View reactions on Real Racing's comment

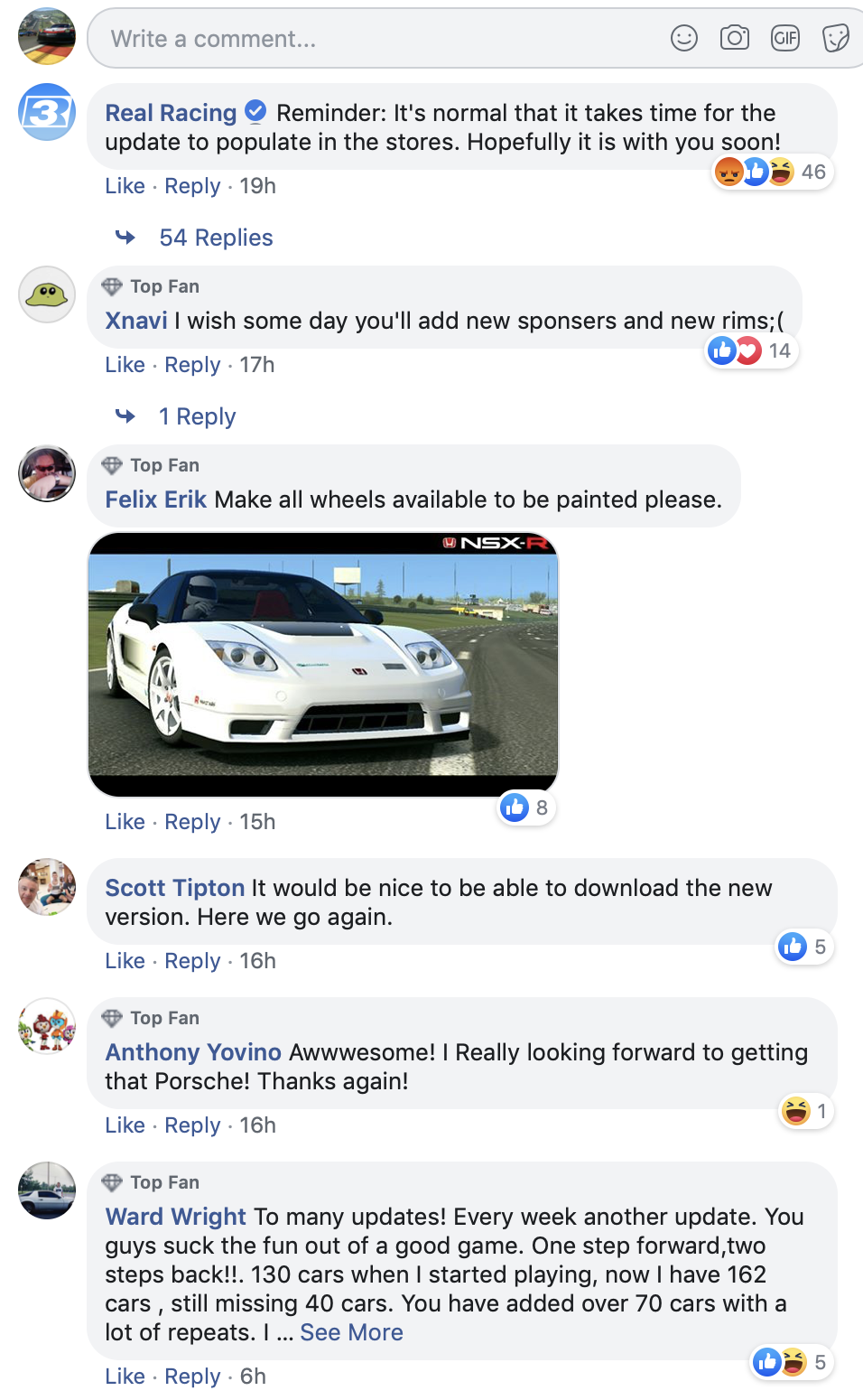[x=772, y=172]
